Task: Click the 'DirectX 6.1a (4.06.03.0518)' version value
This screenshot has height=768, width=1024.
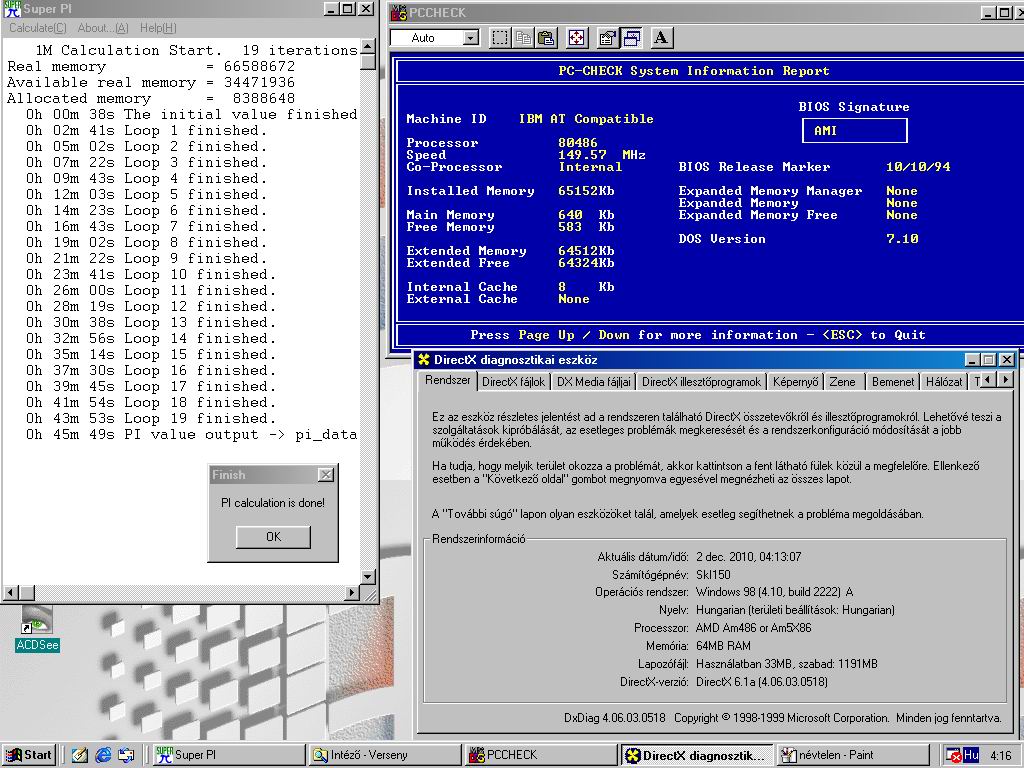Action: coord(761,682)
